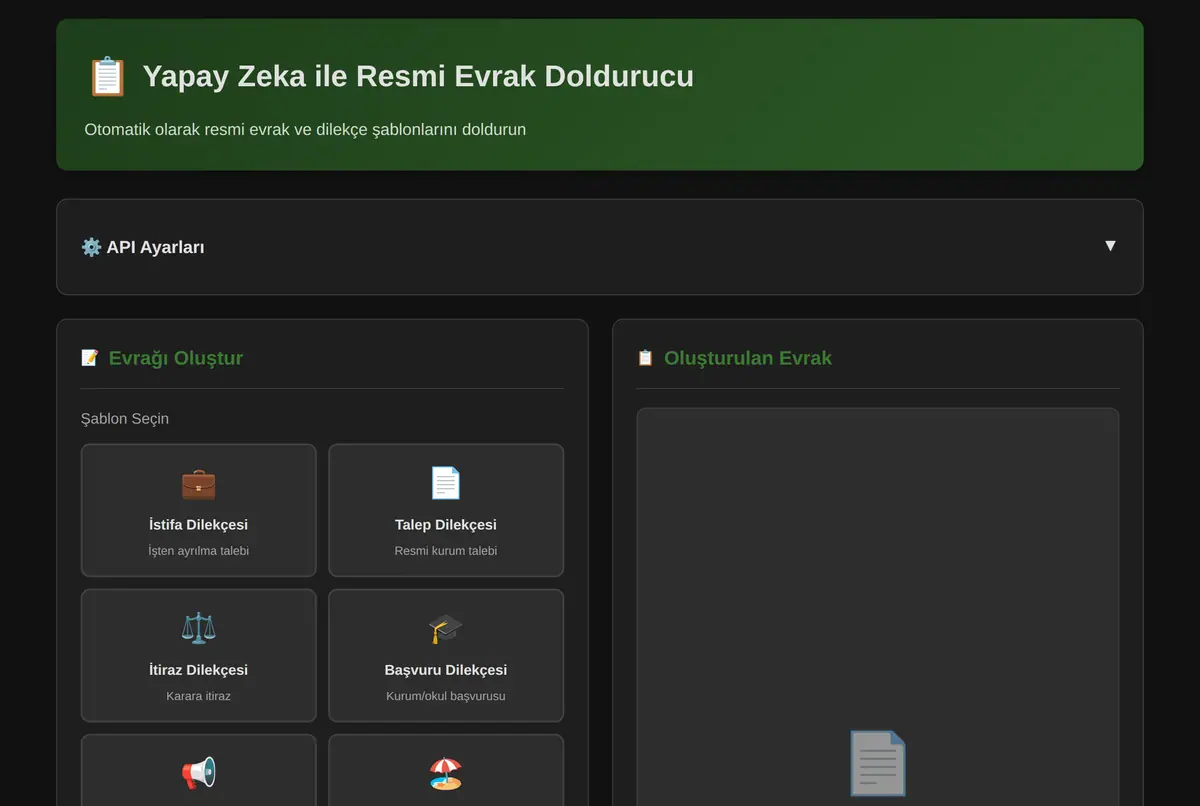
Task: Click the memo icon next to Evrağı Oluştur
Action: (x=90, y=358)
